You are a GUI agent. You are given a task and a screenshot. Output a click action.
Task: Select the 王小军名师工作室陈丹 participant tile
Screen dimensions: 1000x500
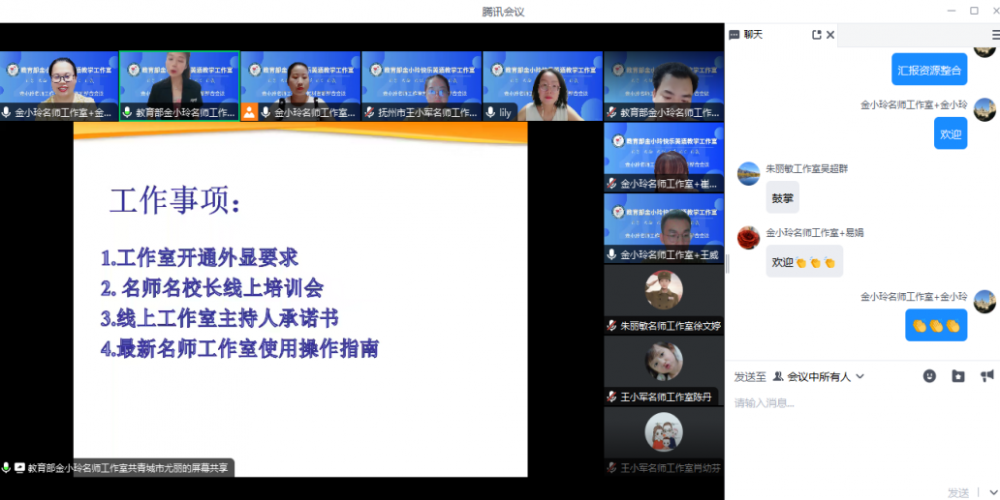click(x=664, y=370)
